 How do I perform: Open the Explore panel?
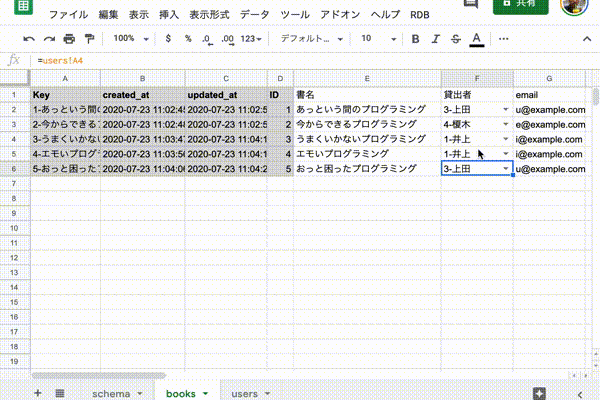pyautogui.click(x=539, y=393)
